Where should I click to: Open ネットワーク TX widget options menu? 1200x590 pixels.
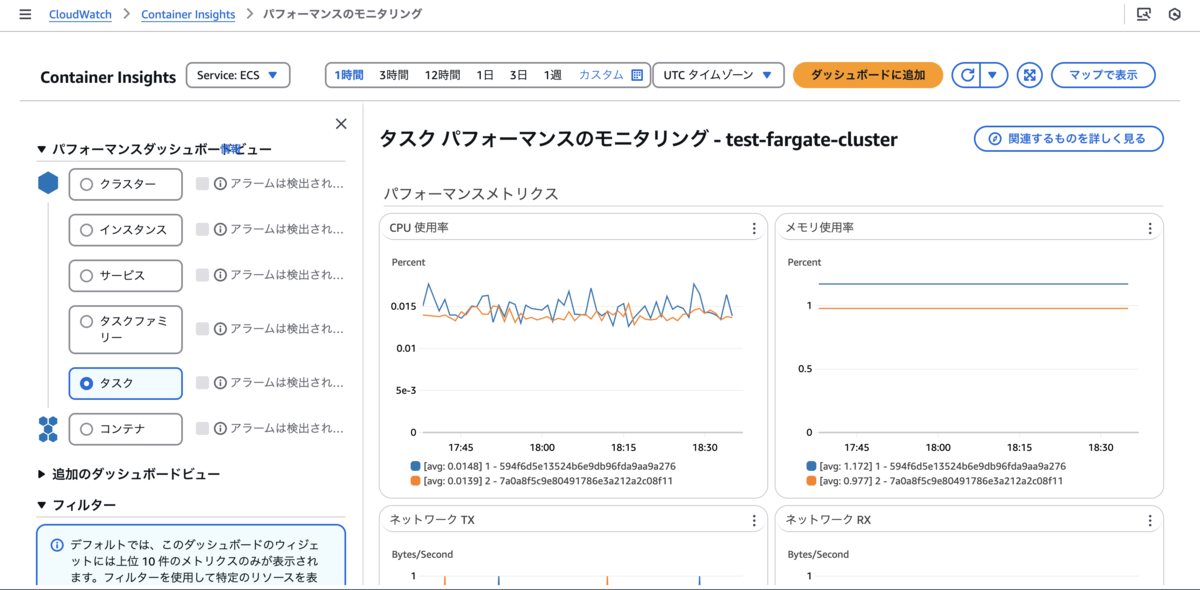[754, 520]
